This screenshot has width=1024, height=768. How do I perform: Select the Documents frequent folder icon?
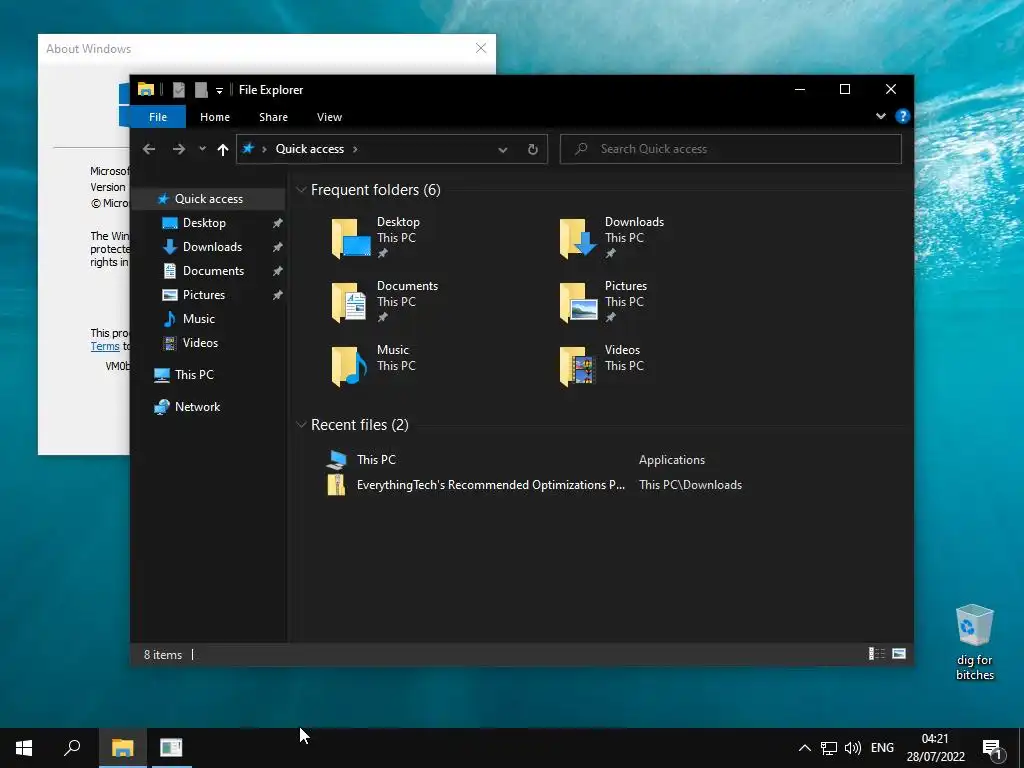pyautogui.click(x=349, y=302)
